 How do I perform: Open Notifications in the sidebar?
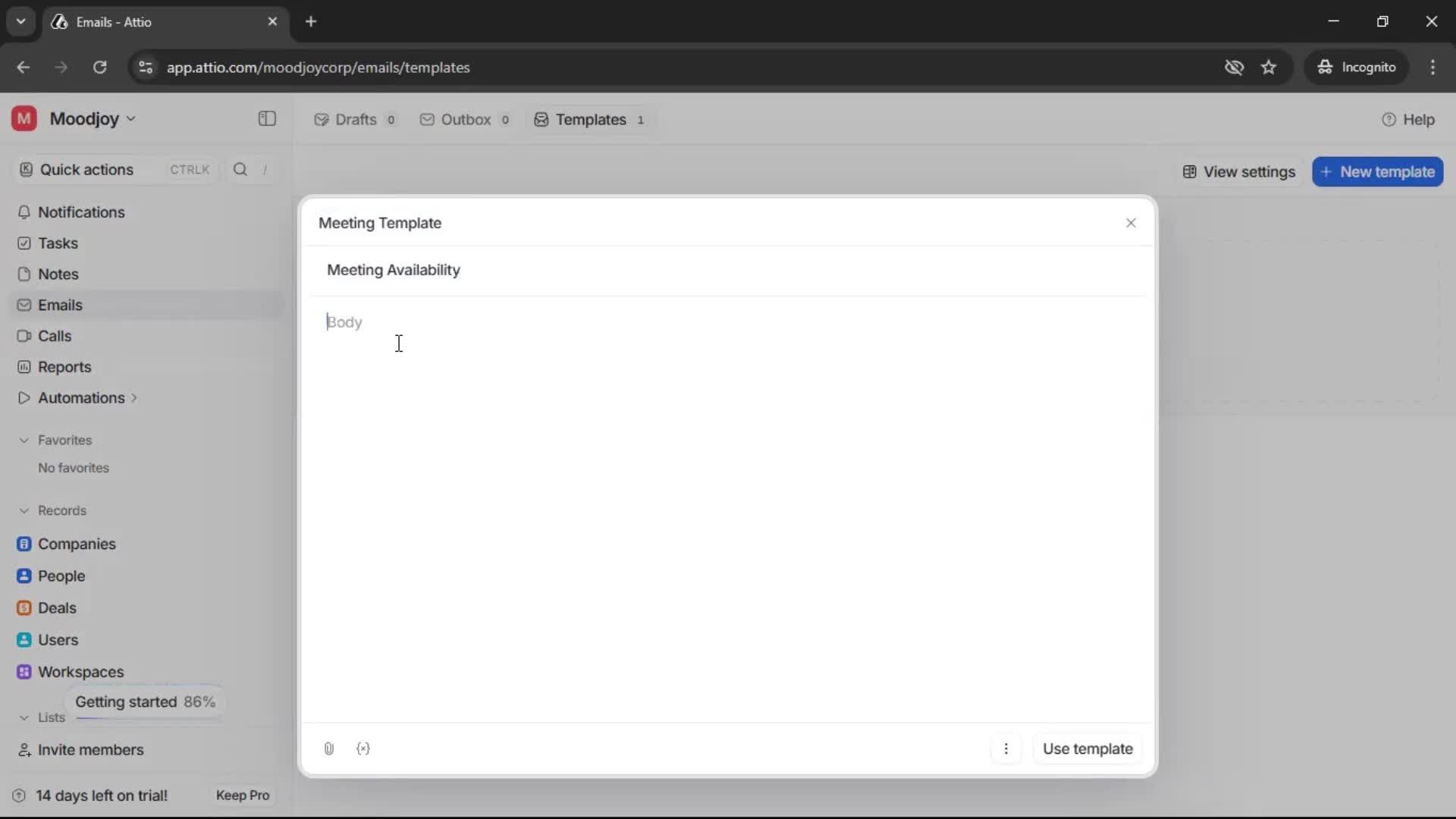pos(83,212)
